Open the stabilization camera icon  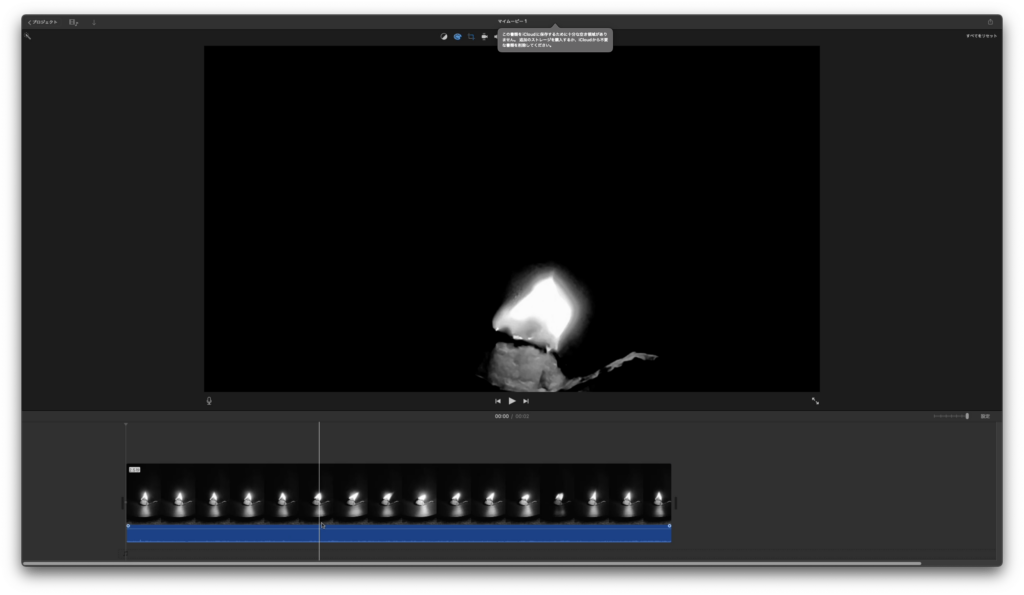pos(484,37)
